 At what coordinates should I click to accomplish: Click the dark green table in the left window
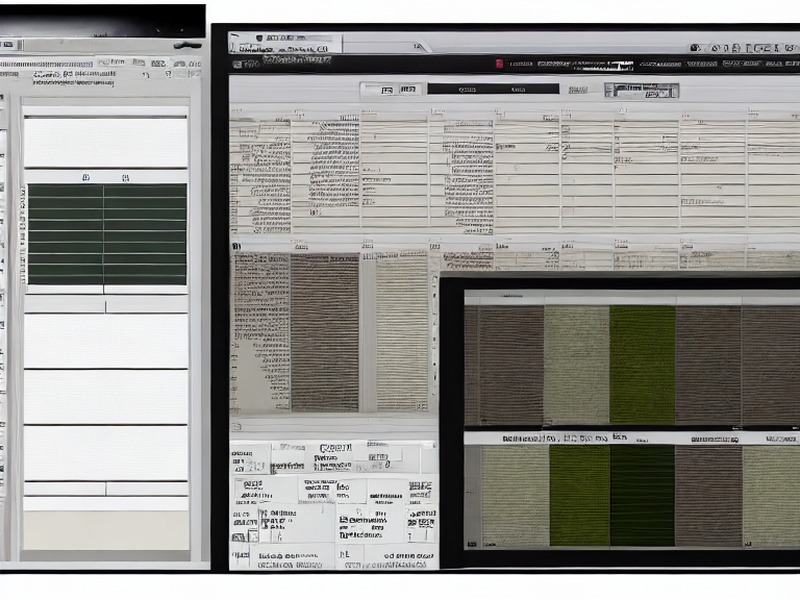(x=107, y=235)
